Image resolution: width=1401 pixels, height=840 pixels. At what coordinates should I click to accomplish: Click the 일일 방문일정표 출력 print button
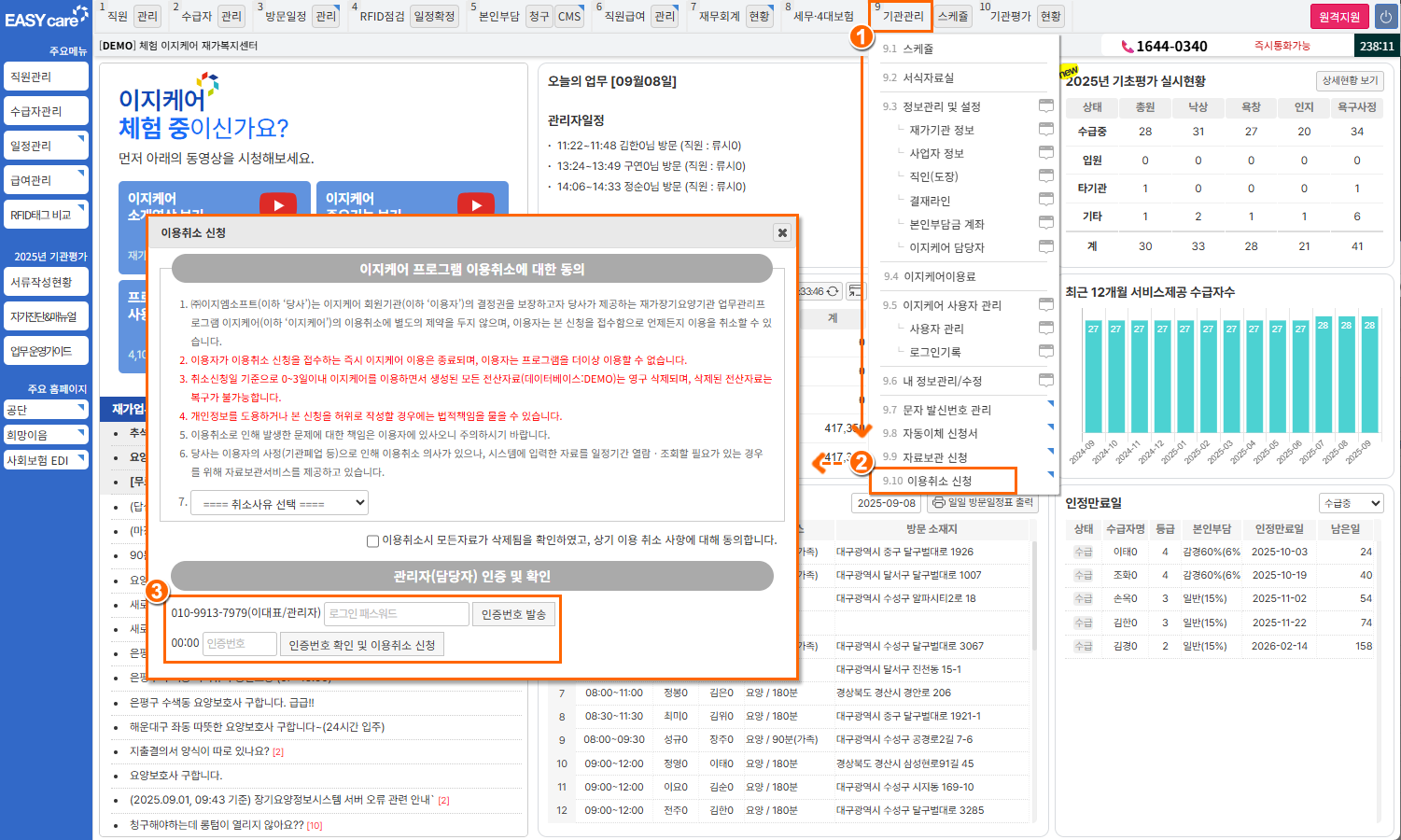(982, 503)
